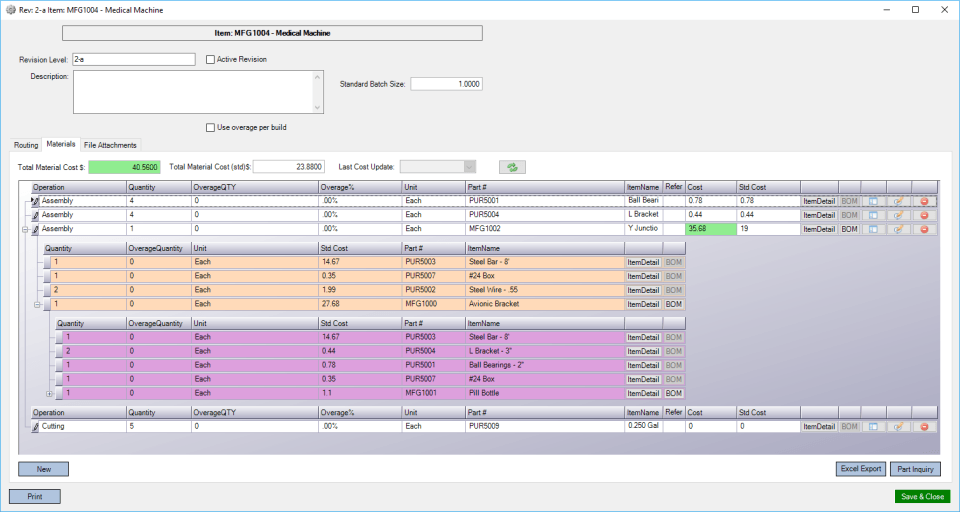Click the 27.68 std cost cell
This screenshot has width=960, height=512.
(361, 304)
